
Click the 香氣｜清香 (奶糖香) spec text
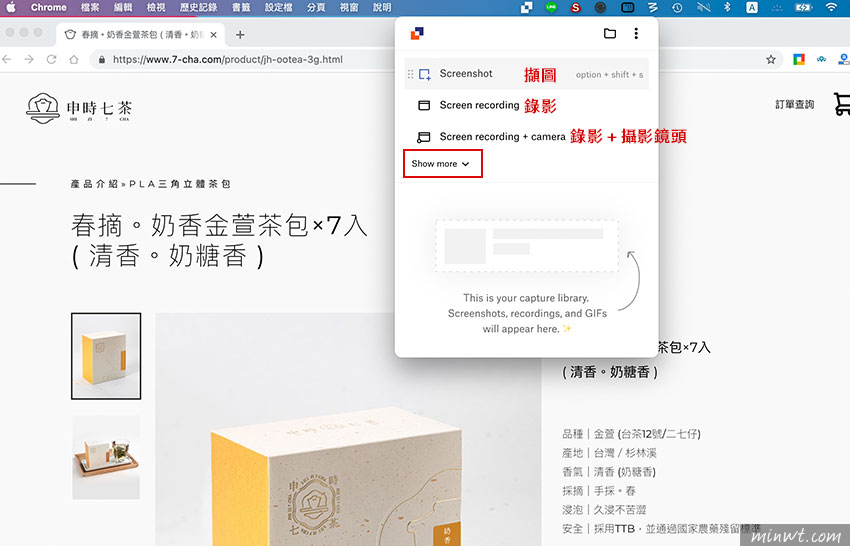(x=609, y=472)
